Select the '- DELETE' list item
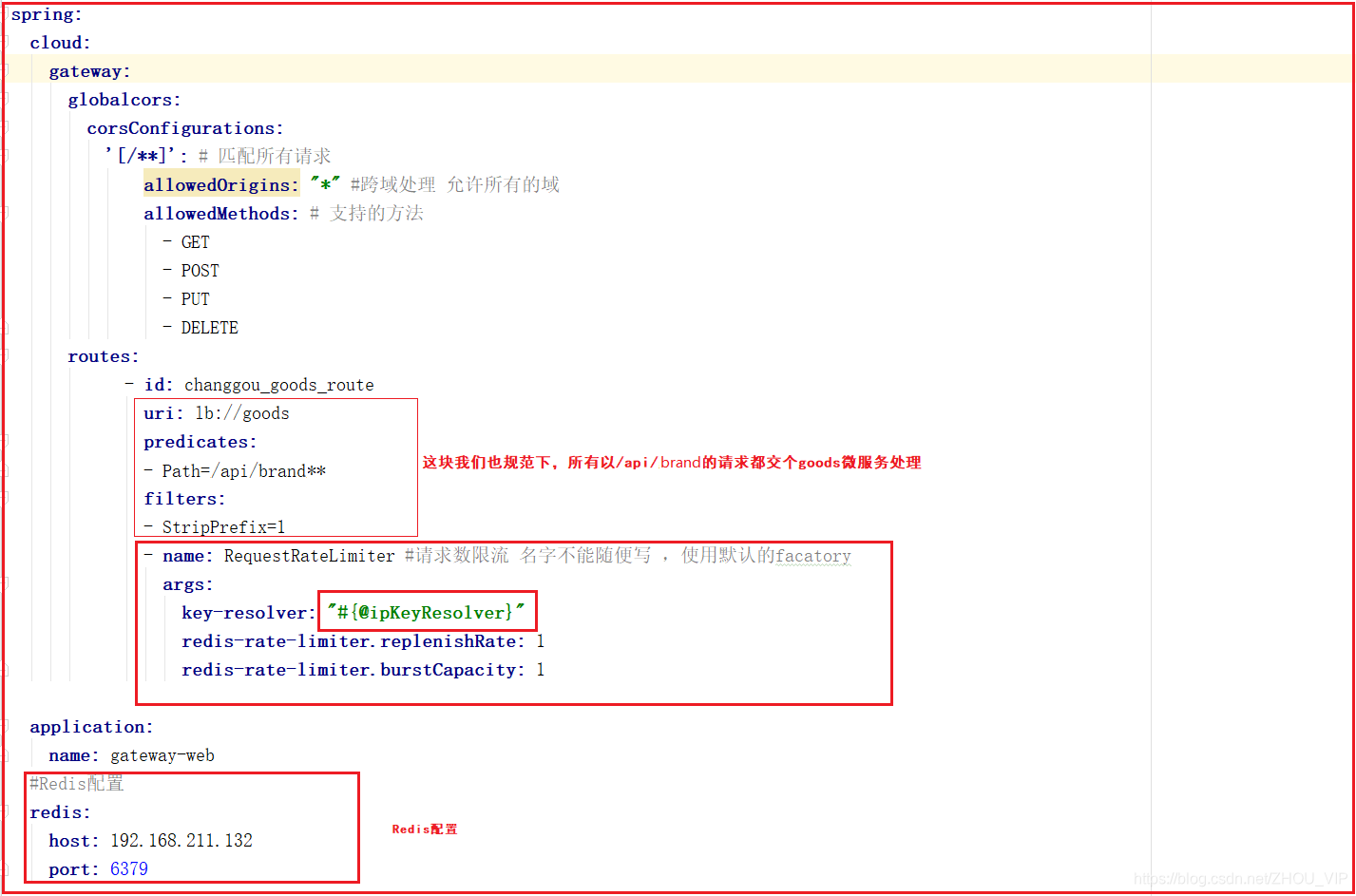This screenshot has height=896, width=1356. [x=201, y=328]
